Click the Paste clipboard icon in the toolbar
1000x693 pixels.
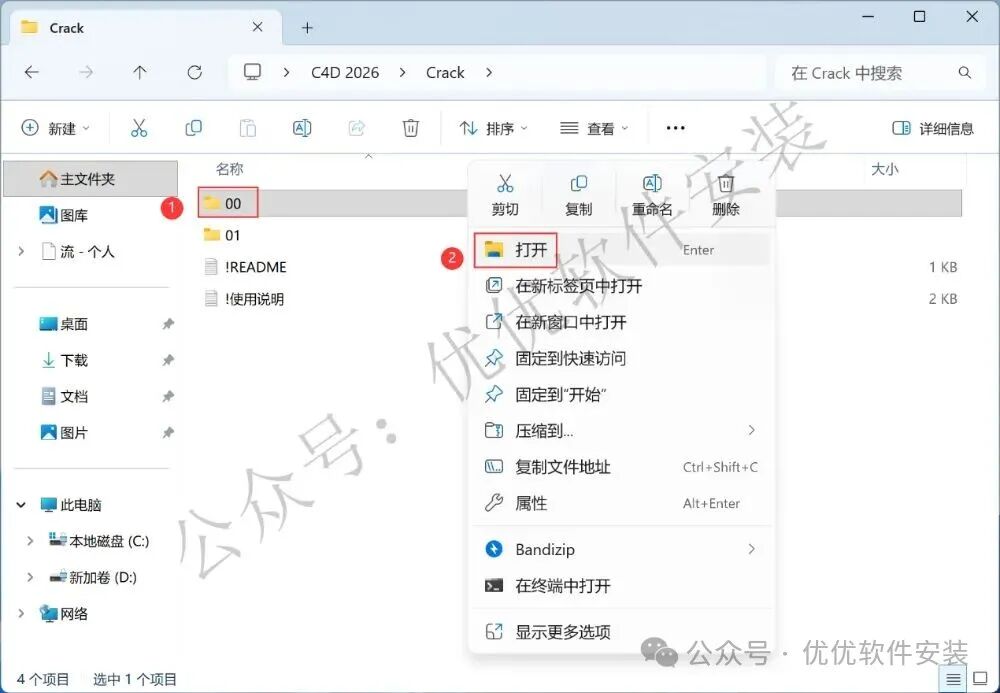tap(247, 128)
